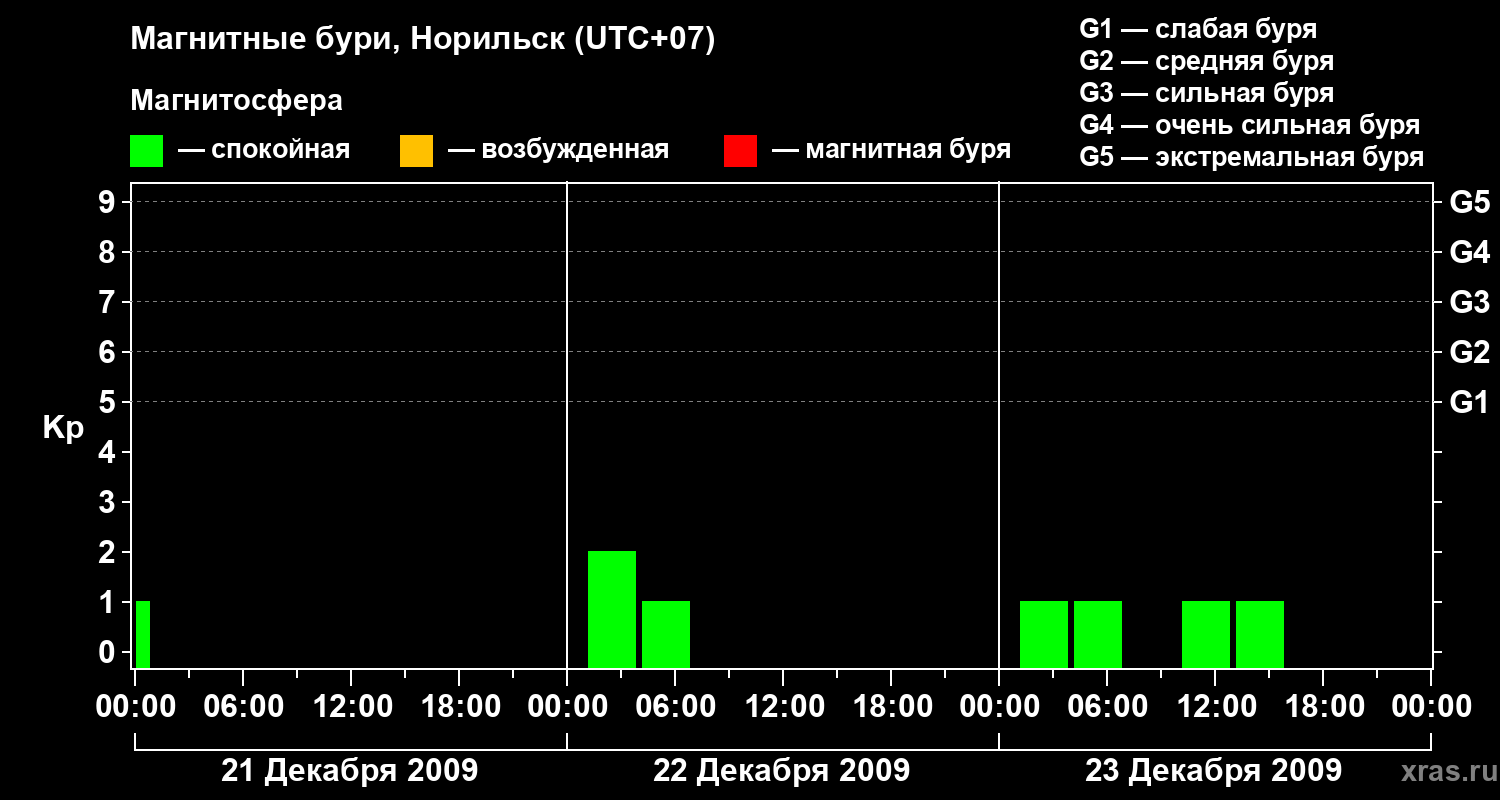Click the green 'спокойная' legend swatch

(146, 151)
